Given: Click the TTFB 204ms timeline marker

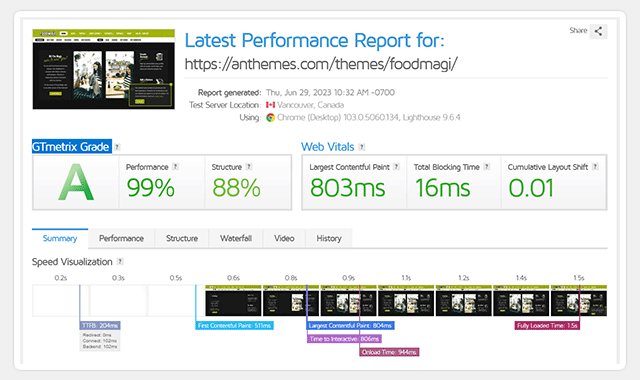Looking at the screenshot, I should click(x=100, y=326).
